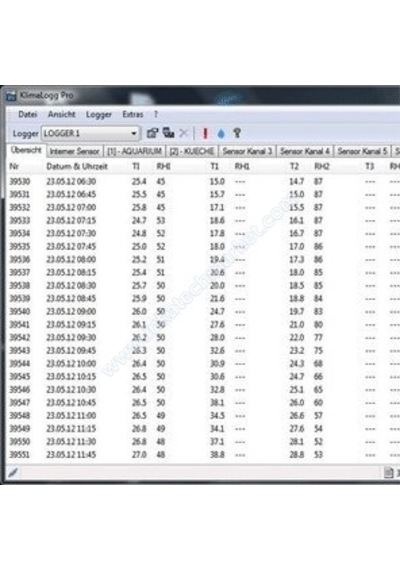Screen dimensions: 400x570
Task: Click the Nr column header
Action: [x=14, y=166]
